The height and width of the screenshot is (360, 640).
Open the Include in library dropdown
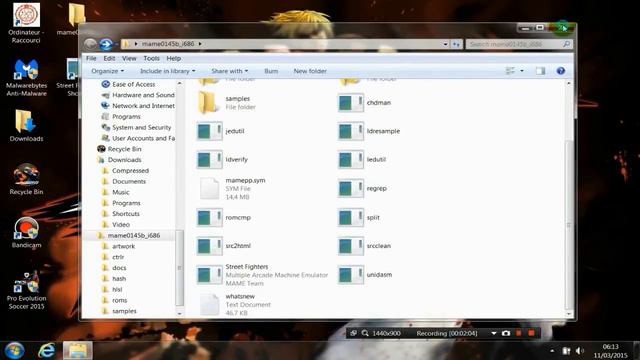coord(167,71)
